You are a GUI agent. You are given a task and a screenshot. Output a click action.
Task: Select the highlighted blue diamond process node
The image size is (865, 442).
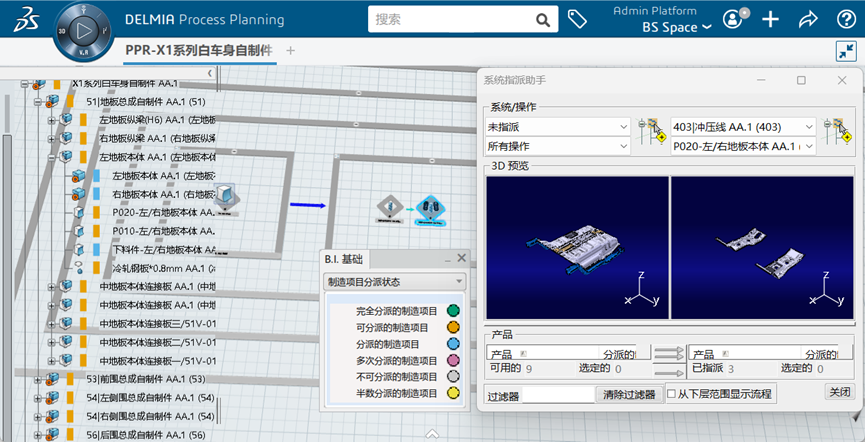coord(431,210)
